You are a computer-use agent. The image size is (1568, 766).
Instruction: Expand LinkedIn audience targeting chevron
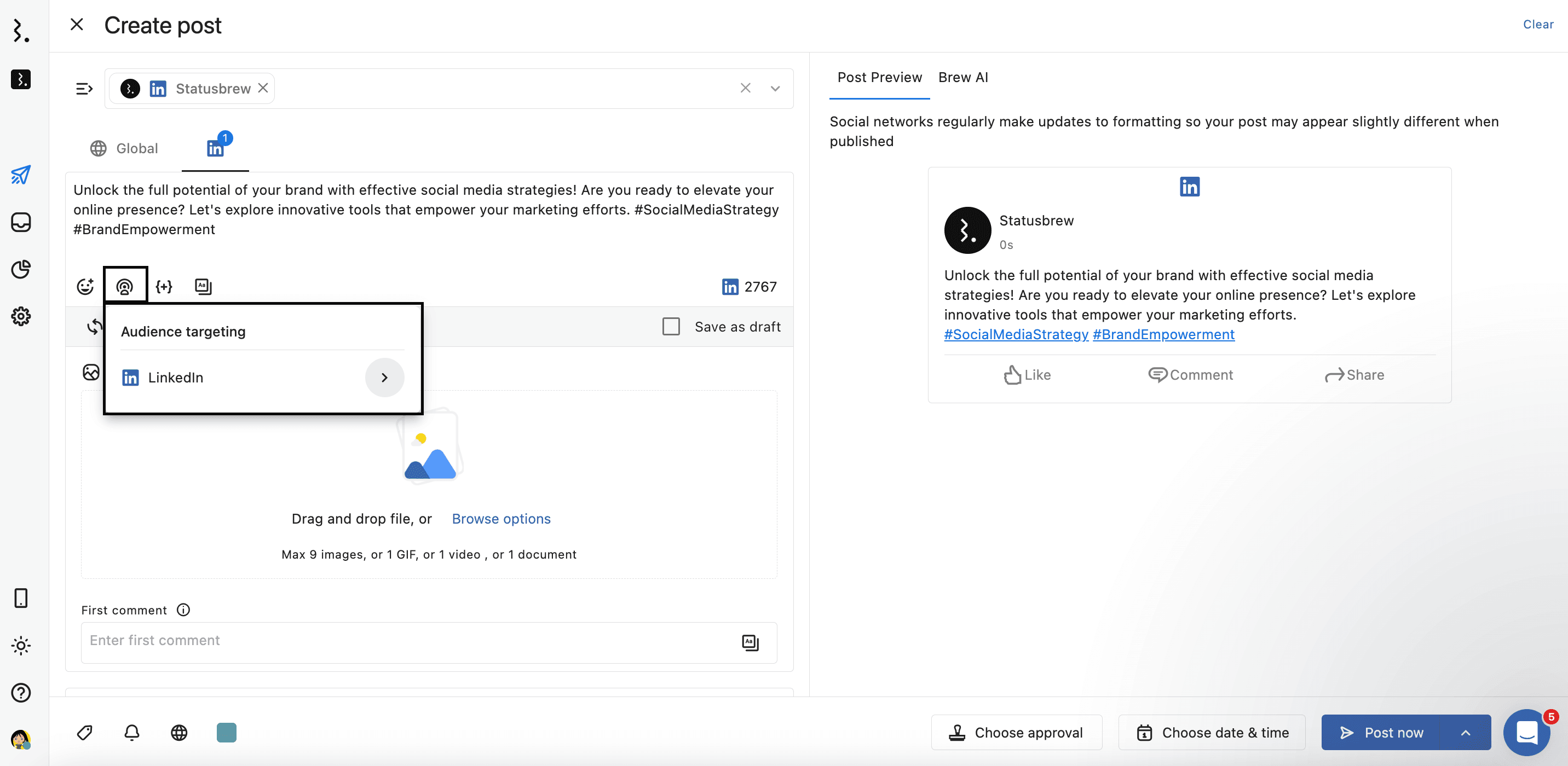pyautogui.click(x=384, y=377)
